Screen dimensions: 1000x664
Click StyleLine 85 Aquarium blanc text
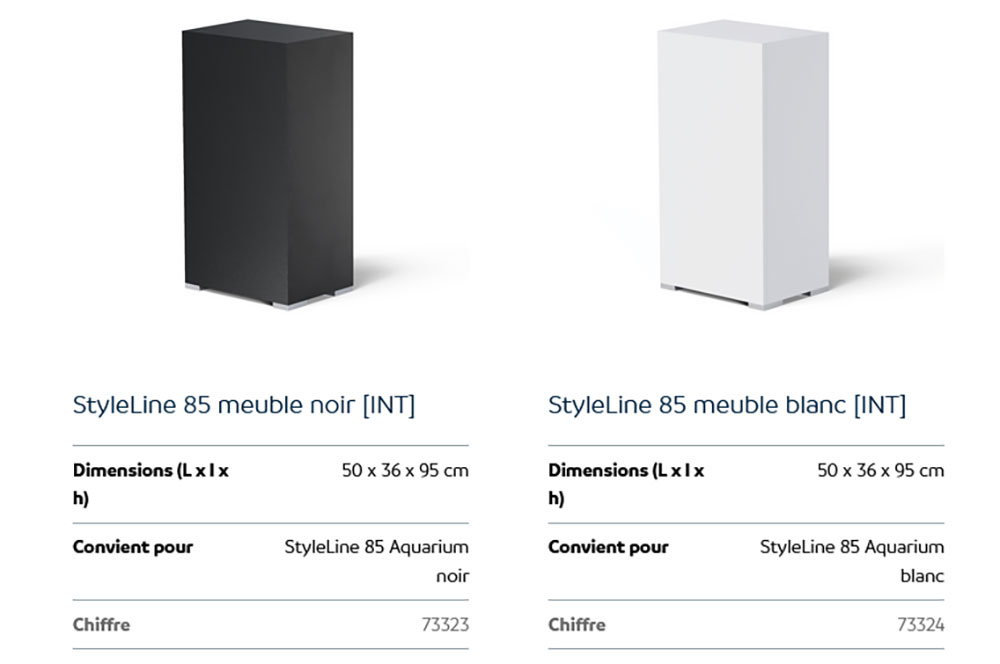pyautogui.click(x=852, y=561)
